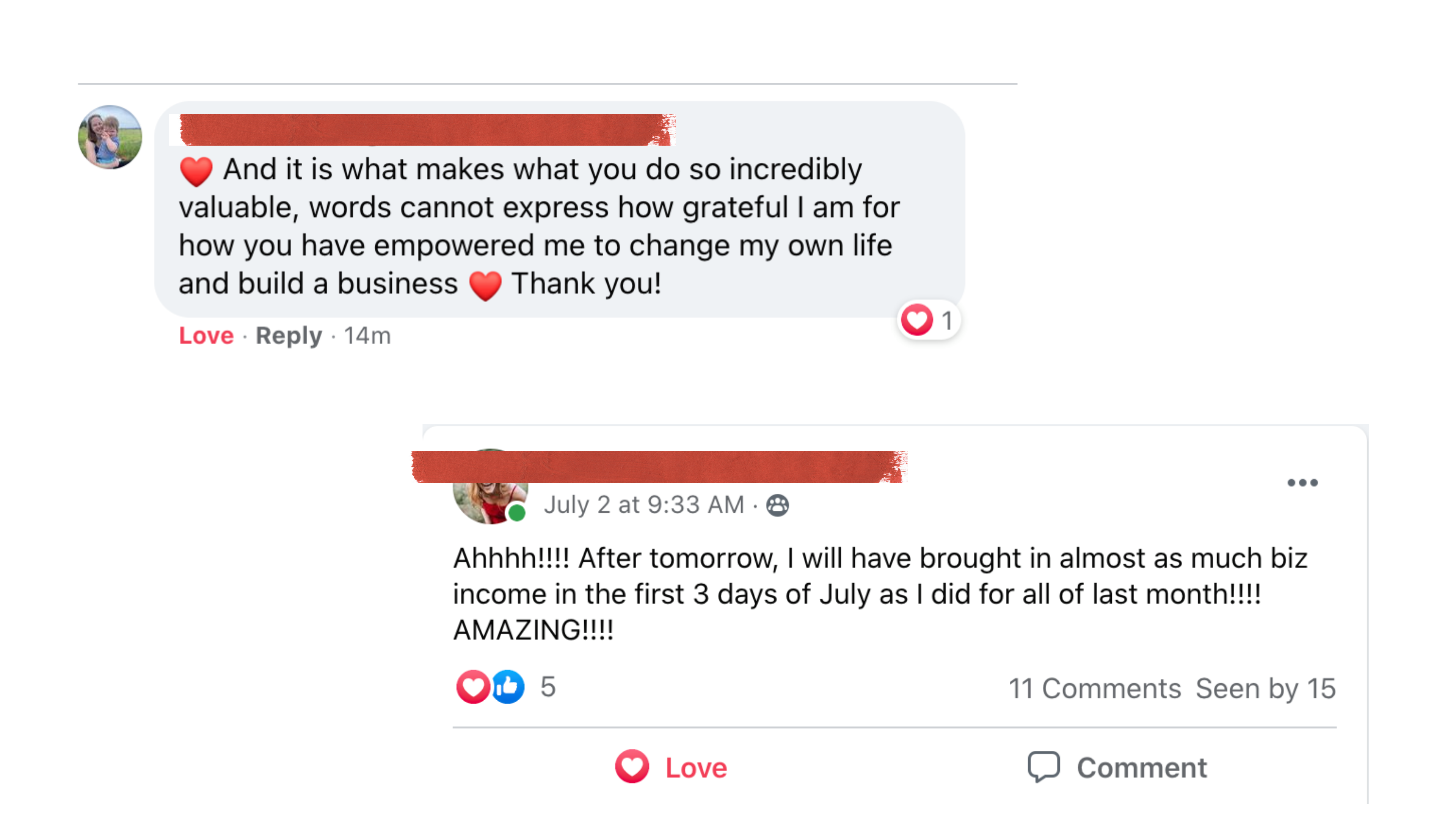Toggle the Love button on the post
The image size is (1456, 819).
pos(672,767)
